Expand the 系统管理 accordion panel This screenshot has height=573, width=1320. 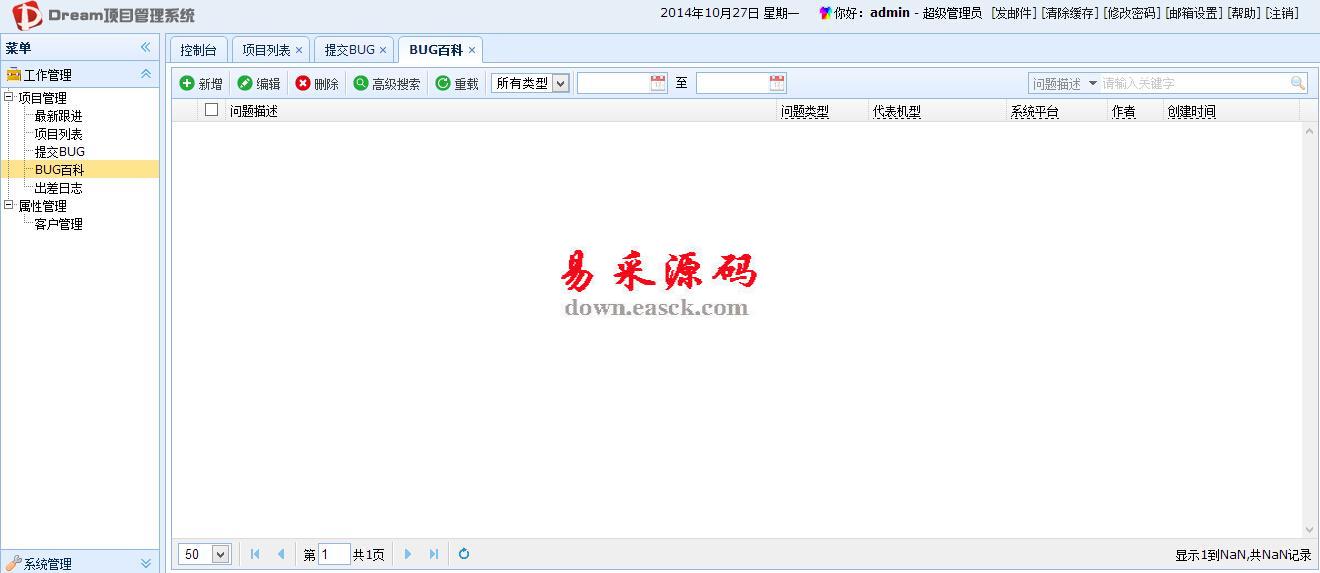point(145,563)
